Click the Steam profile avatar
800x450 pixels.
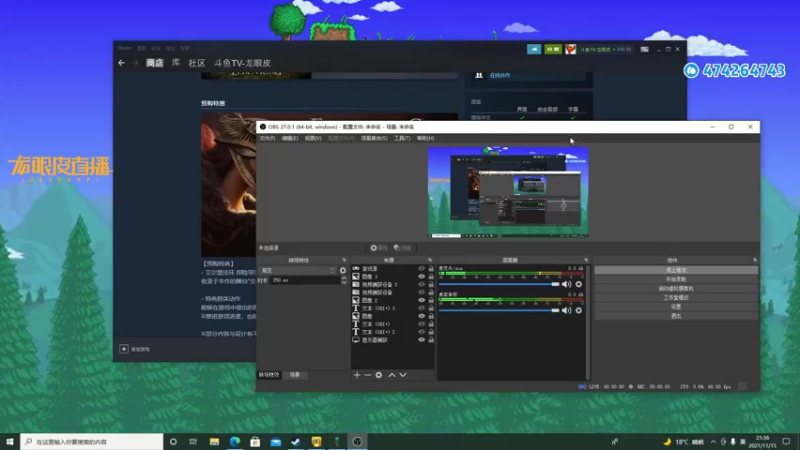570,49
